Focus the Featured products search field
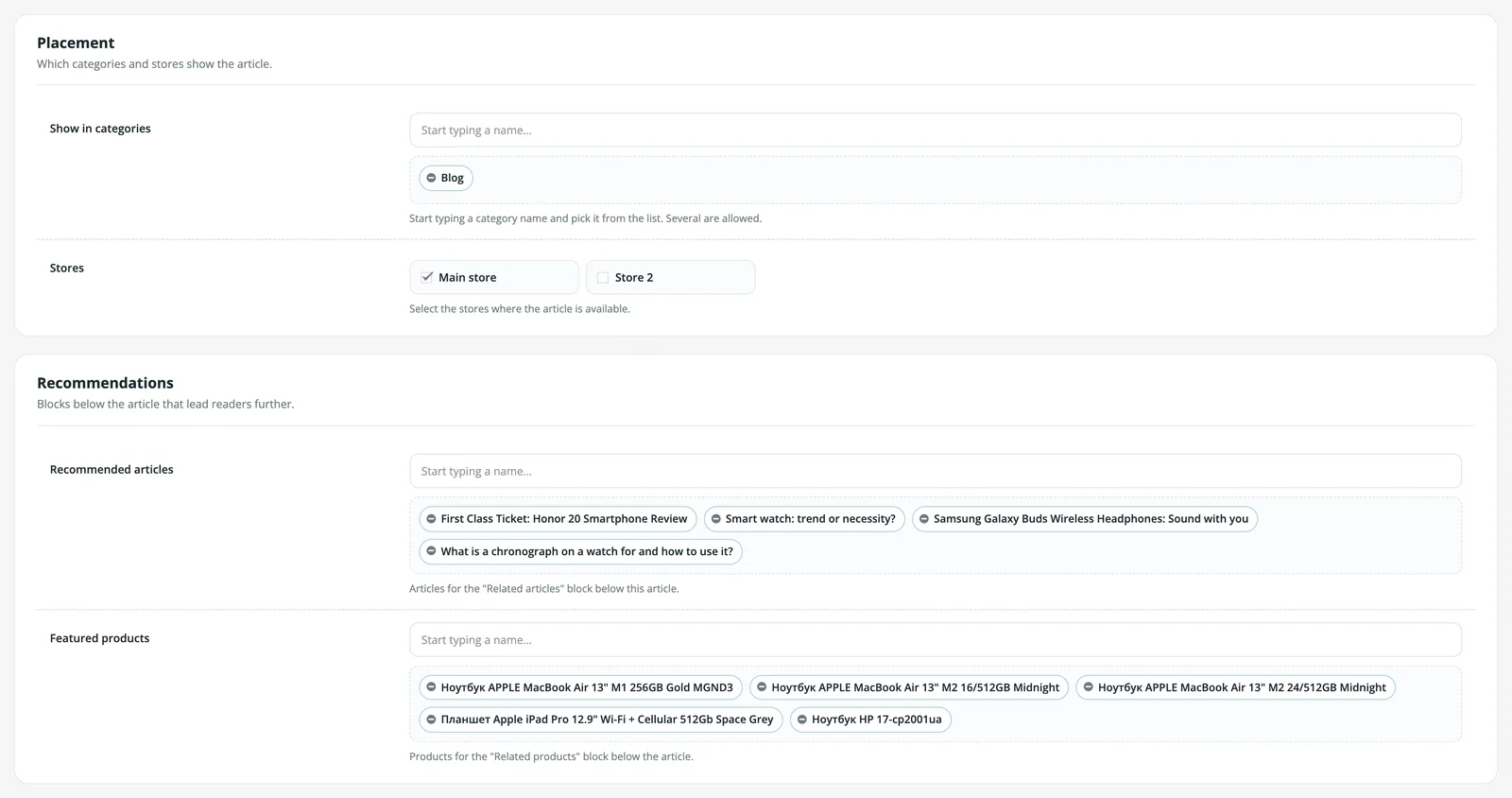The width and height of the screenshot is (1512, 798). point(936,640)
